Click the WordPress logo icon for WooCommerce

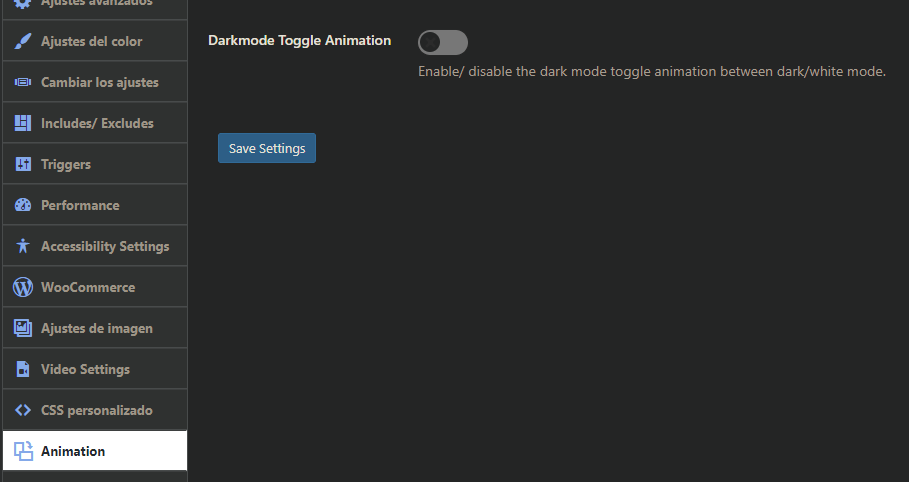pos(23,287)
